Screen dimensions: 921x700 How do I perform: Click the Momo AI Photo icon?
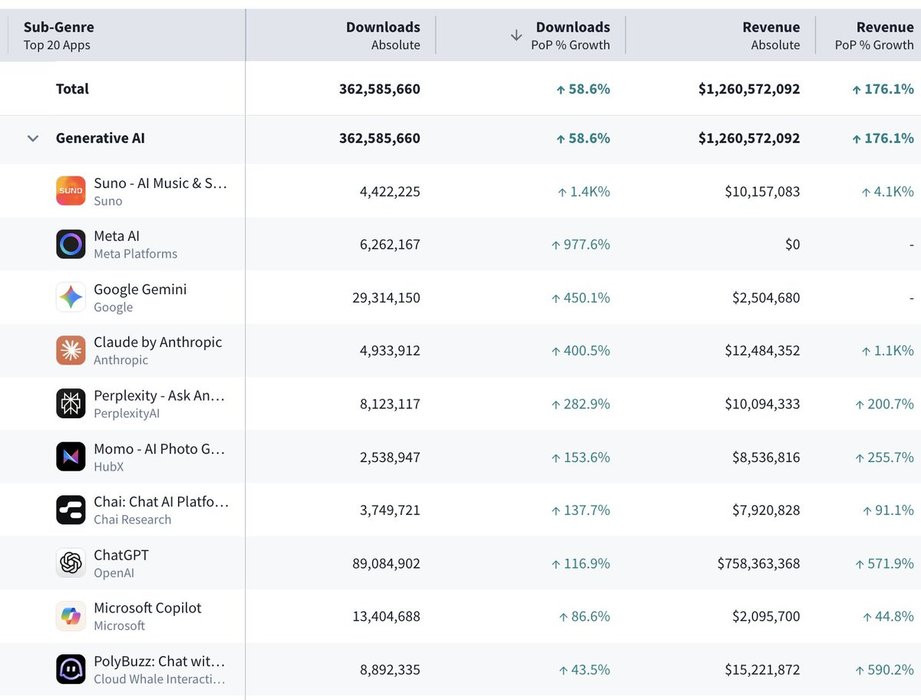click(71, 456)
